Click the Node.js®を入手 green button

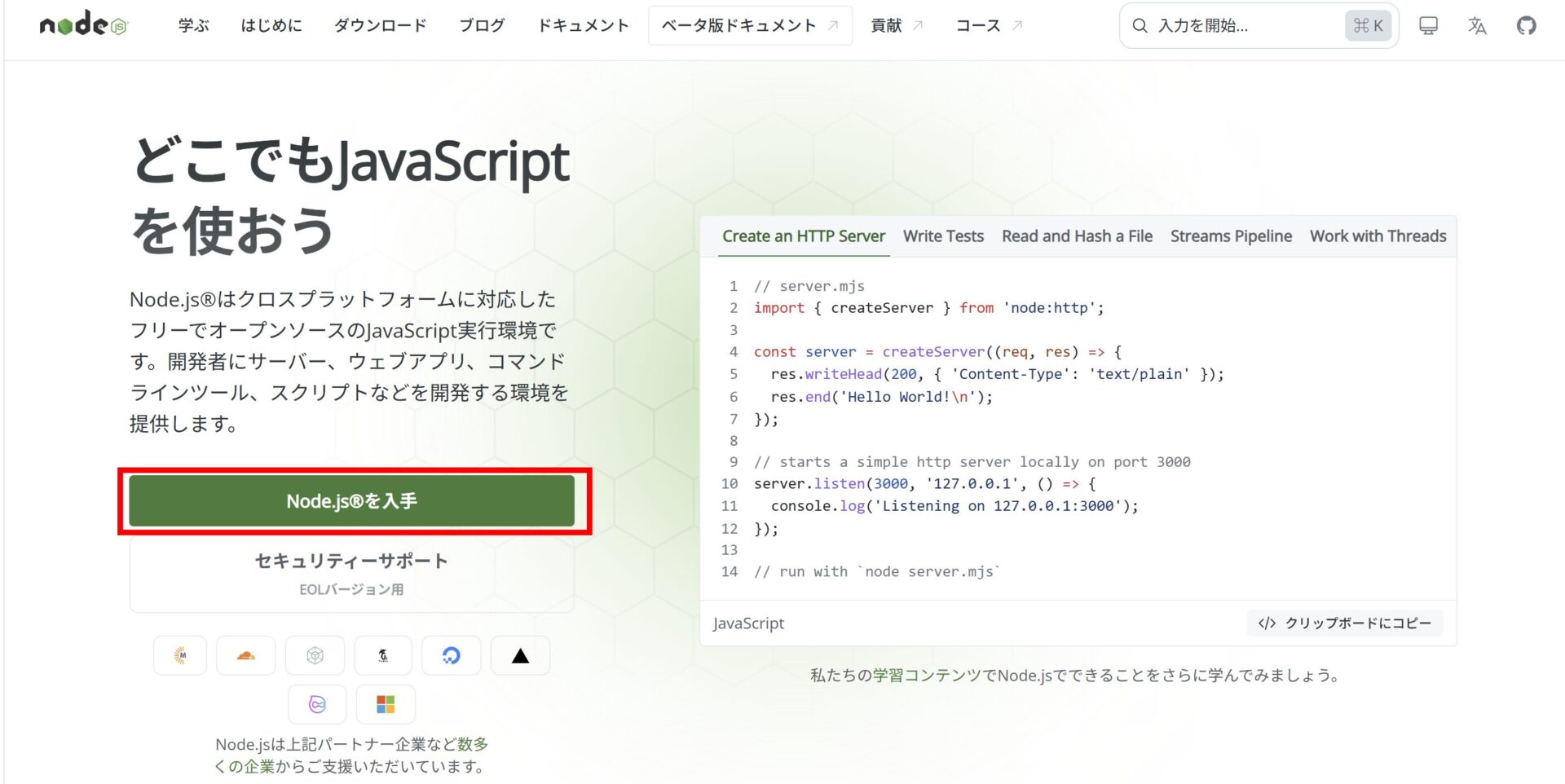(x=351, y=501)
